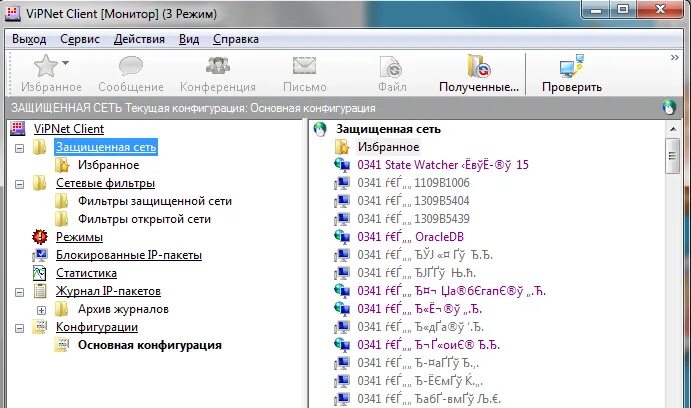
Task: Show more toolbar items via chevron
Action: tap(674, 58)
